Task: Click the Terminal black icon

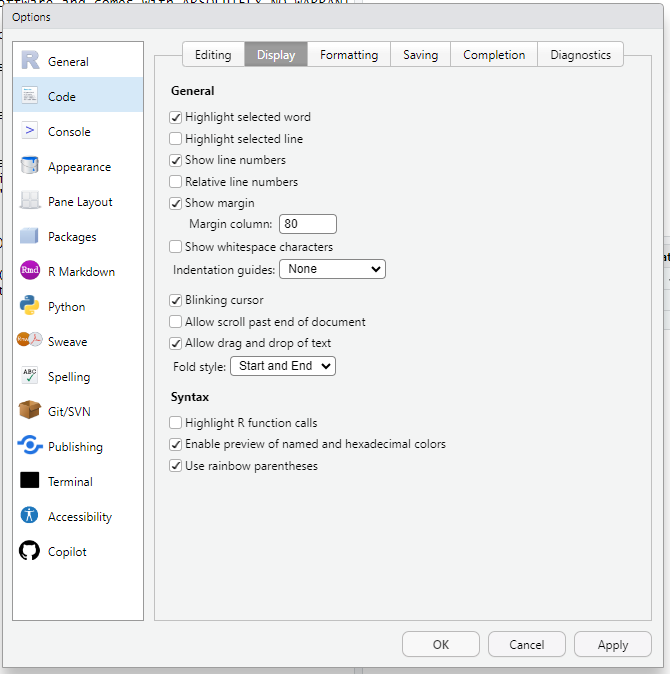Action: coord(30,481)
